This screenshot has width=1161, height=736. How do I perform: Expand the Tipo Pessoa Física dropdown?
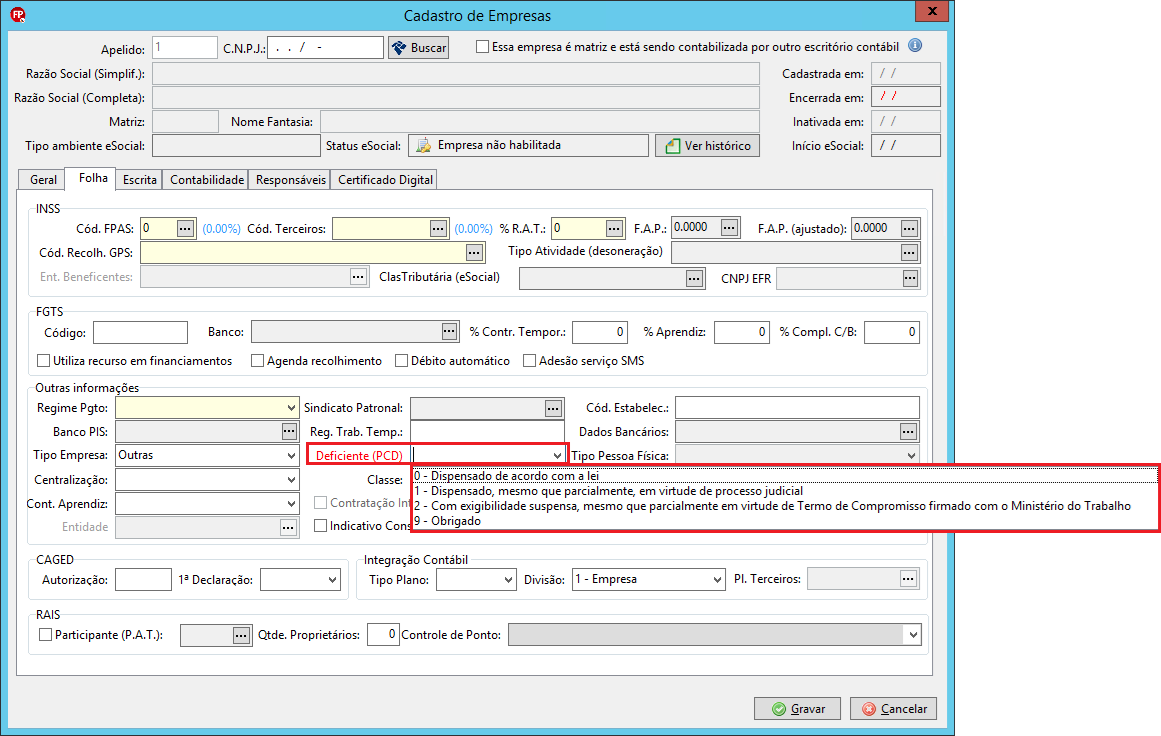click(x=911, y=456)
